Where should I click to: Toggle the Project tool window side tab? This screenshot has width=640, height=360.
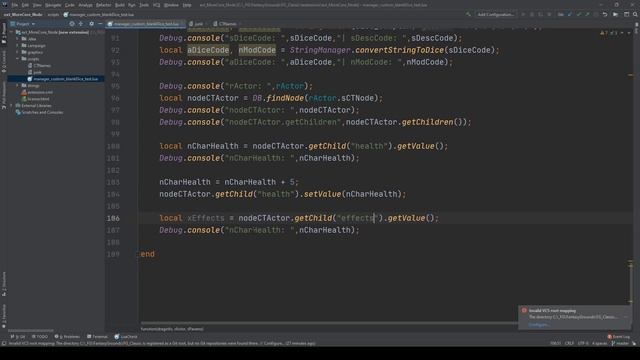click(4, 33)
